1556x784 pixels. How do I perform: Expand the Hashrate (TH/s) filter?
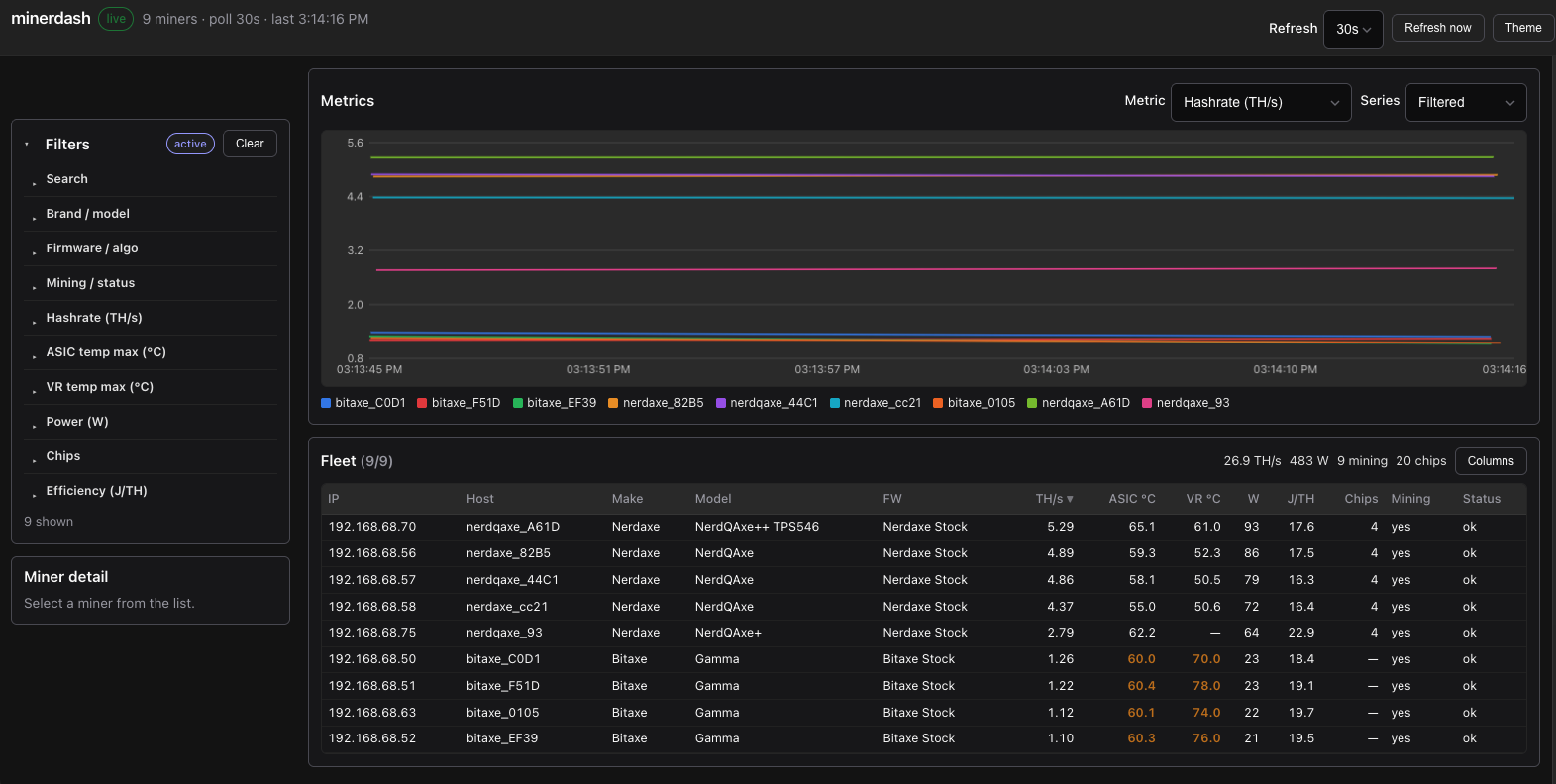[151, 318]
